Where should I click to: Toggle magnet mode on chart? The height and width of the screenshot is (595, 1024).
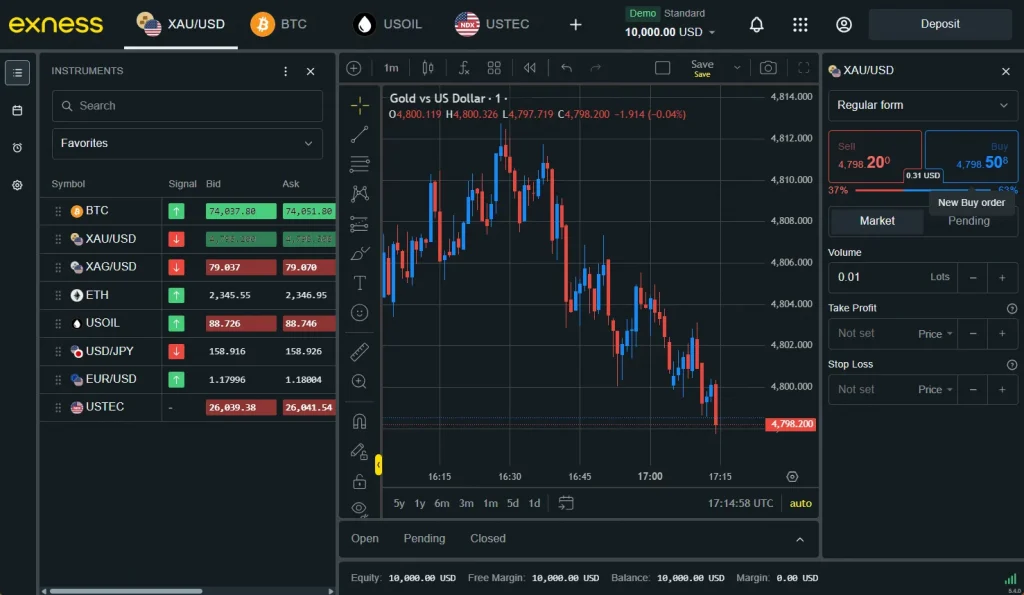pos(359,421)
